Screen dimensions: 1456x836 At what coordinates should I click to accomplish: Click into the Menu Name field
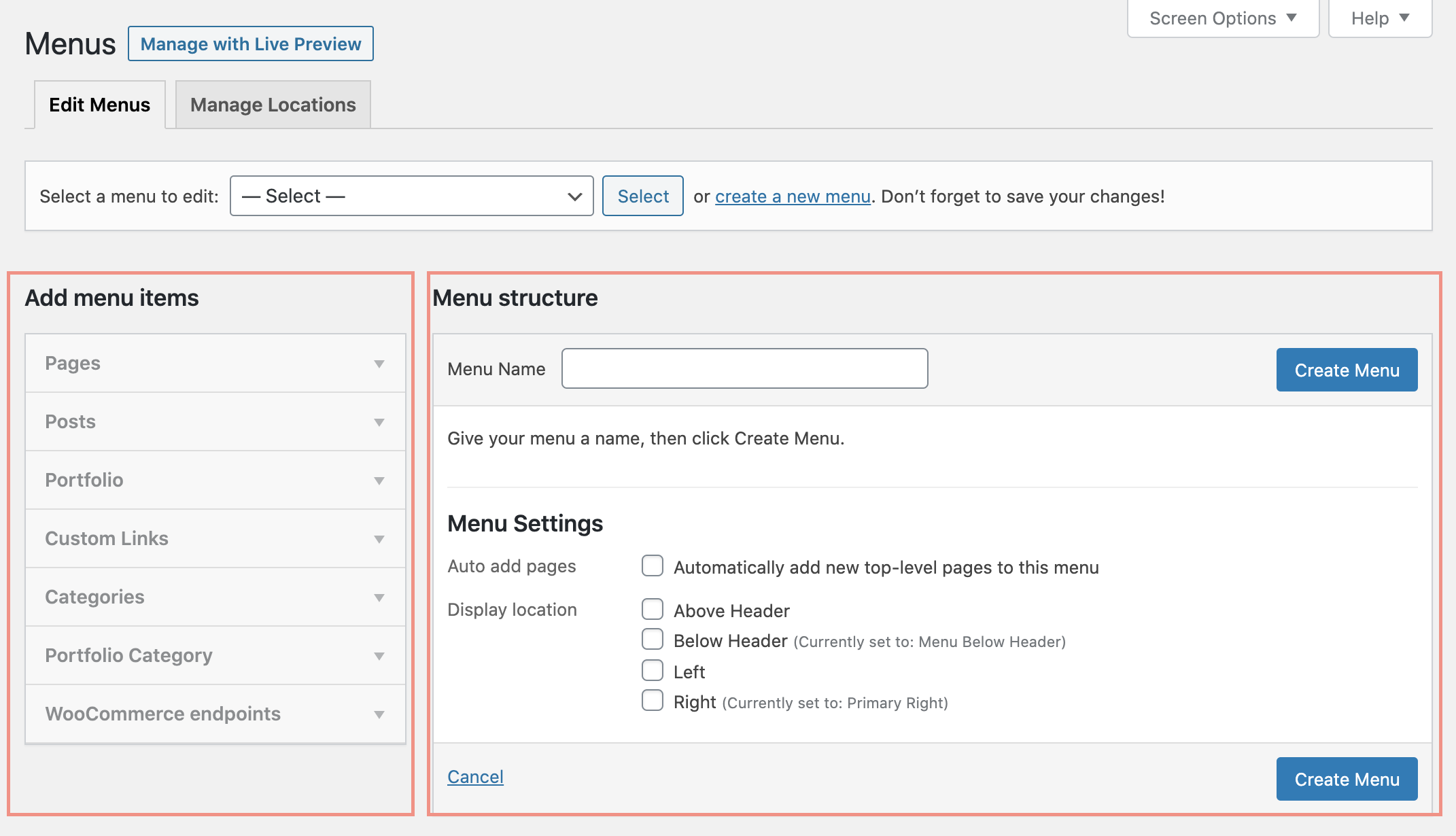point(744,369)
